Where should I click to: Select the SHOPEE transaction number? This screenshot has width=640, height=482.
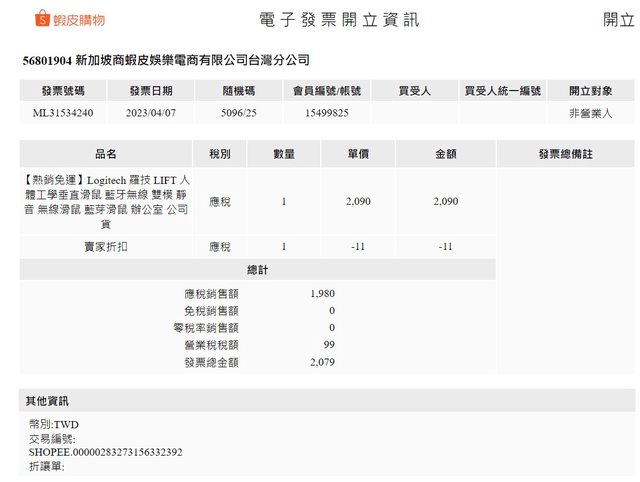(x=105, y=452)
